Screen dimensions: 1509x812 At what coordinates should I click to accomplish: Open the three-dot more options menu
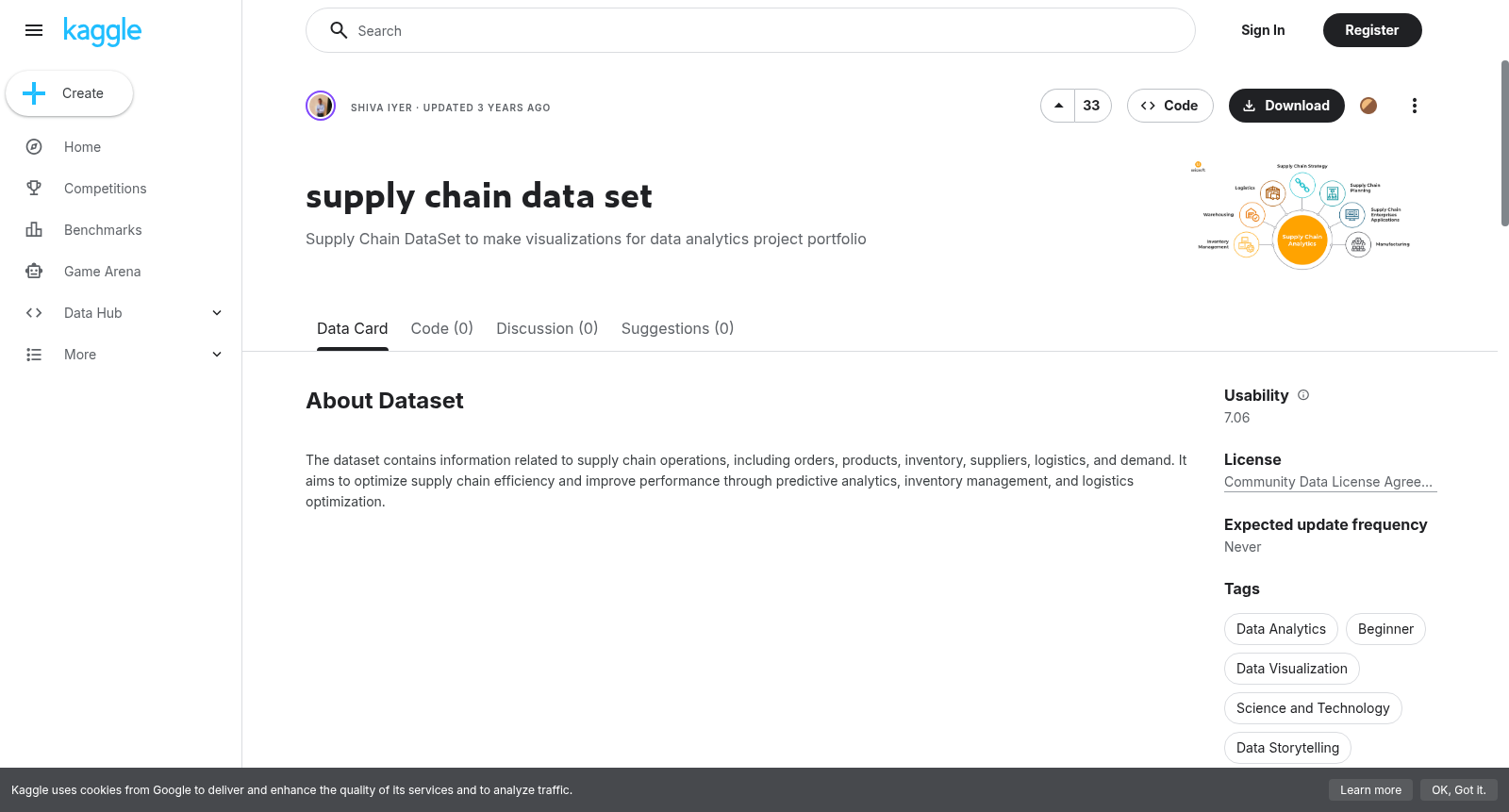(x=1414, y=106)
